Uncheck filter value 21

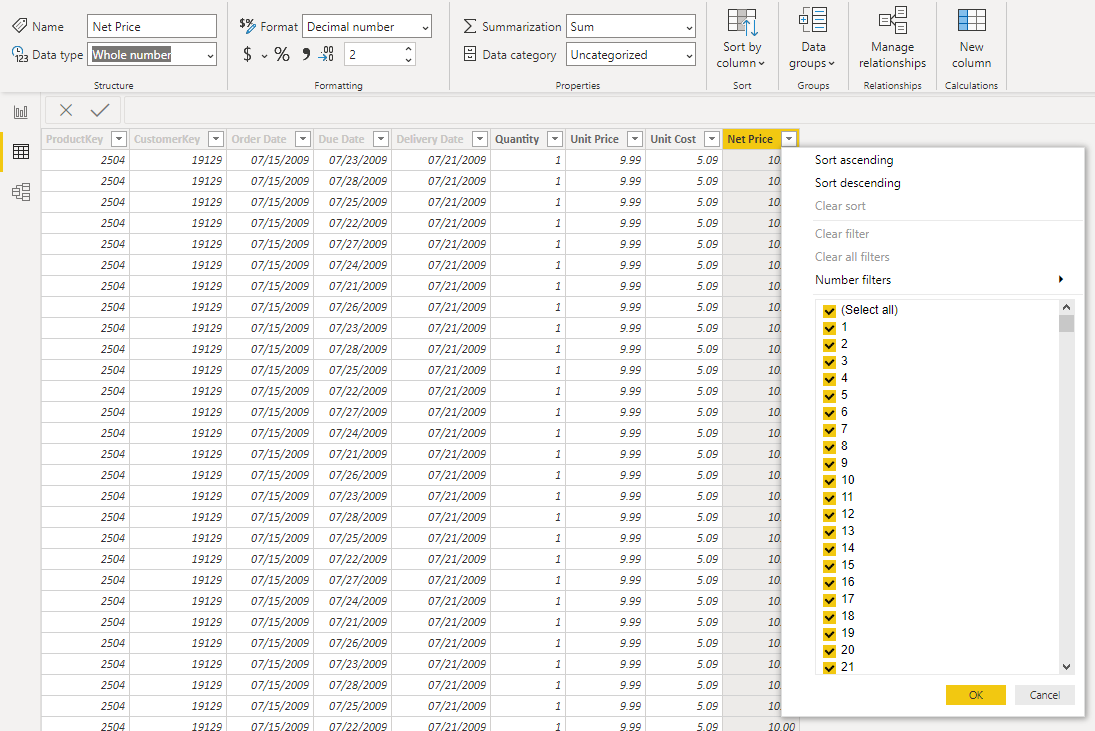pos(829,667)
